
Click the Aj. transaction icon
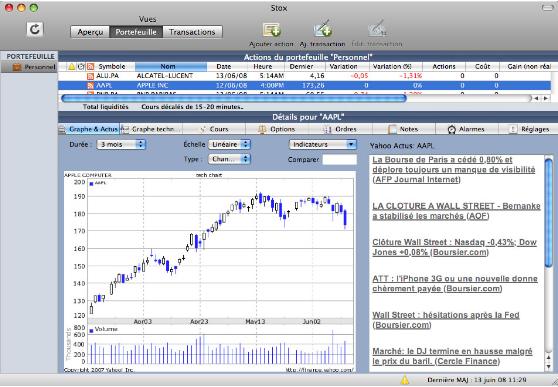click(322, 29)
